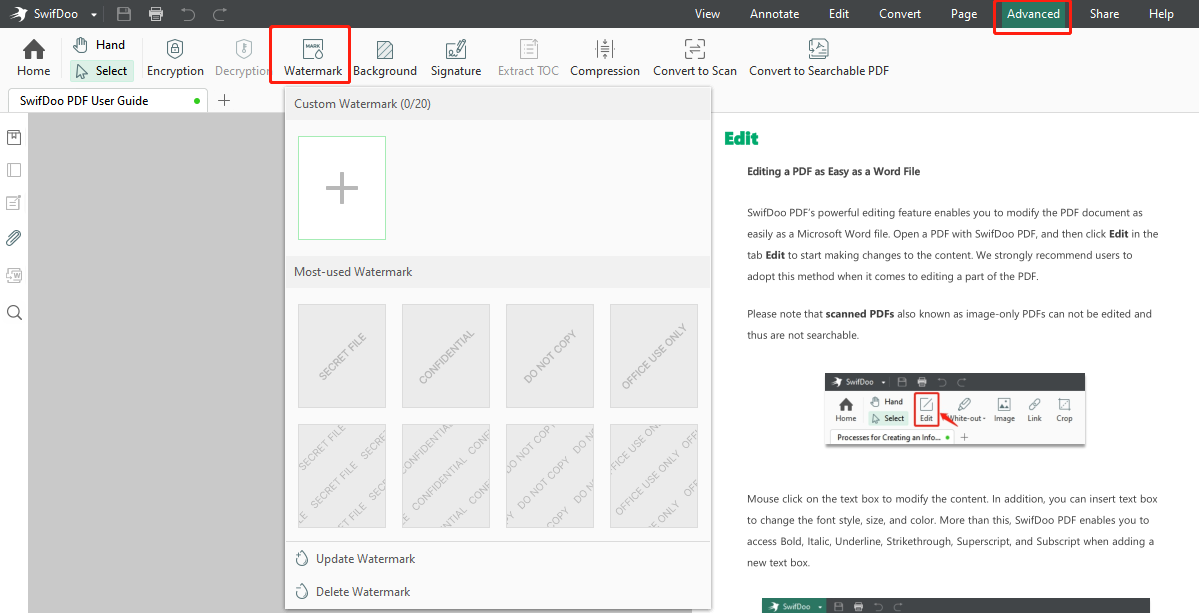Undo the last action

(188, 14)
